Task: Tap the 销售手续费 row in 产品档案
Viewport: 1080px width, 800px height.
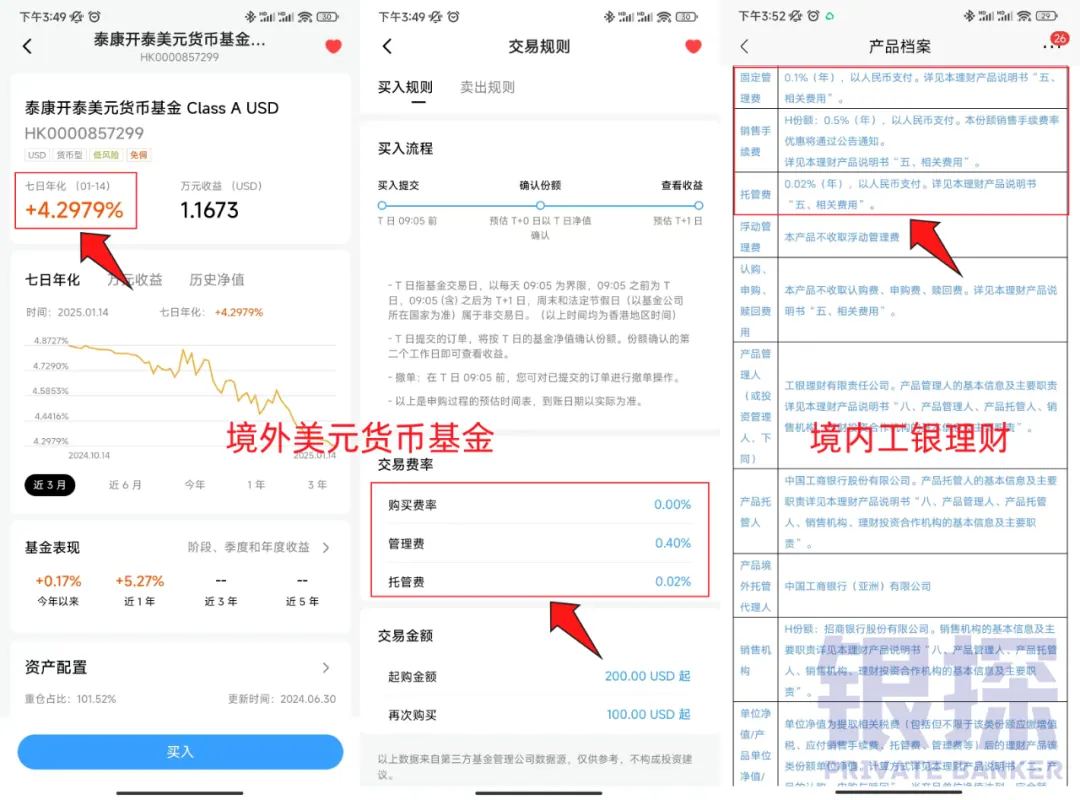Action: point(901,141)
